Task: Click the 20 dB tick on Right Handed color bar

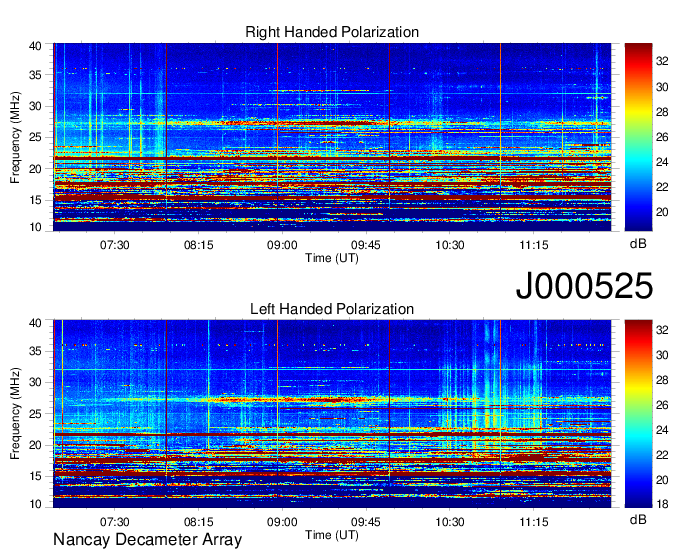Action: 662,212
